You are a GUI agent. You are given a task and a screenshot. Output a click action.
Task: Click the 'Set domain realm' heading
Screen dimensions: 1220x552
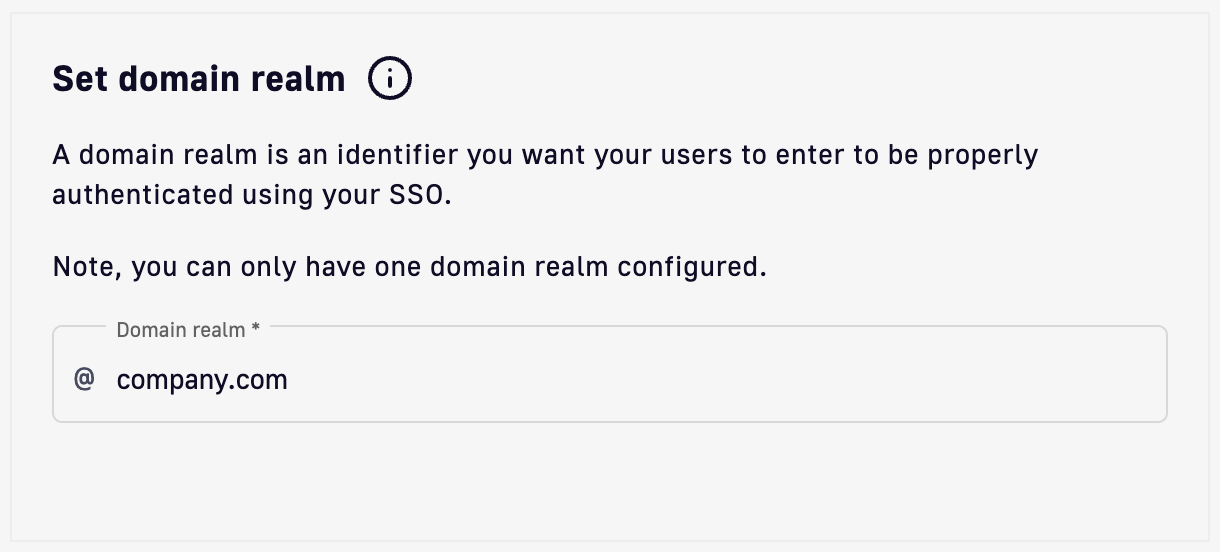coord(198,78)
